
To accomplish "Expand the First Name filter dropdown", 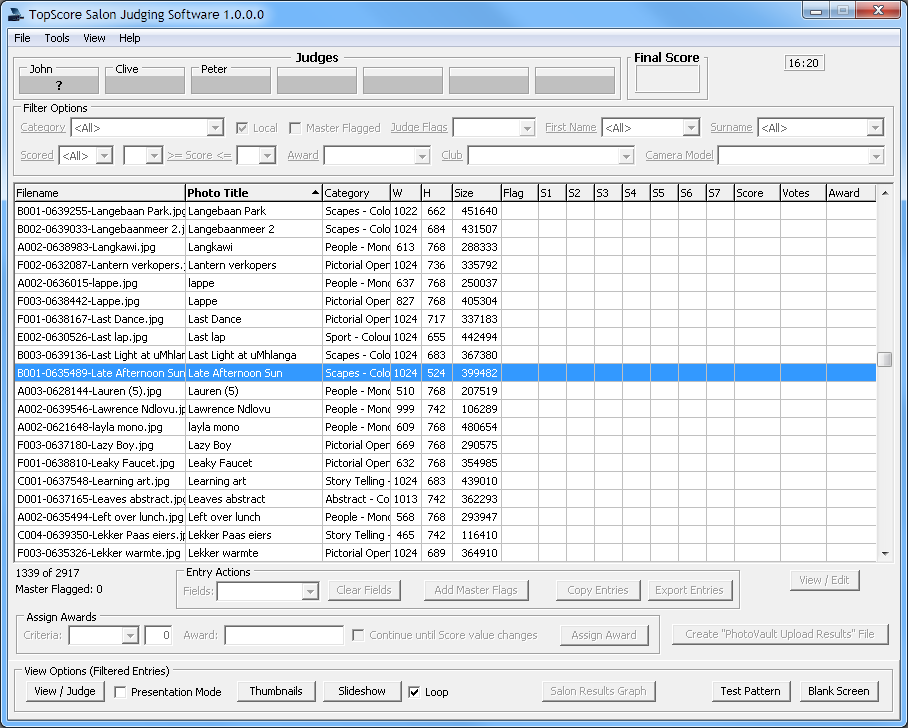I will click(690, 128).
